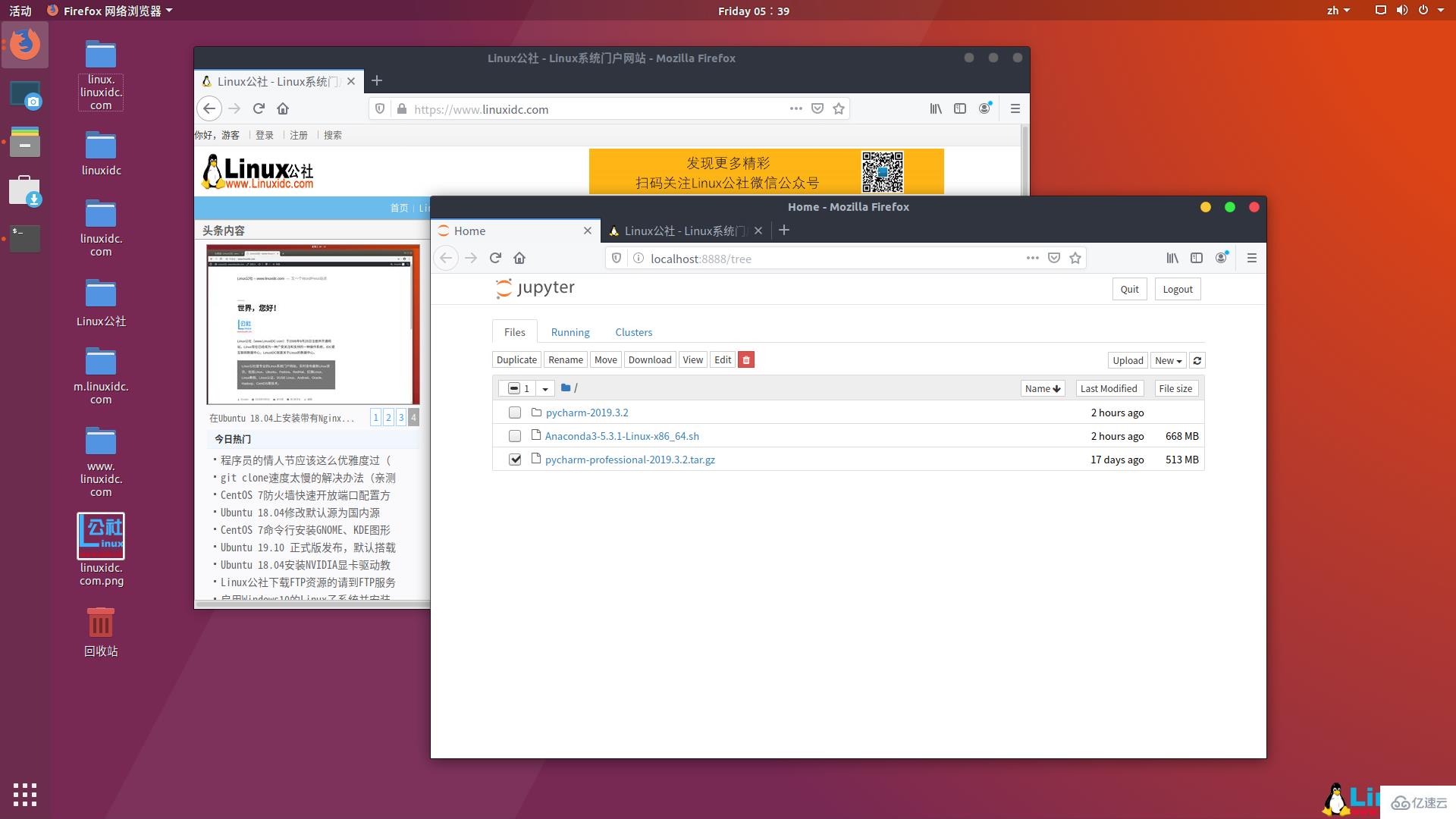This screenshot has height=819, width=1456.
Task: Sort by File size
Action: point(1175,388)
